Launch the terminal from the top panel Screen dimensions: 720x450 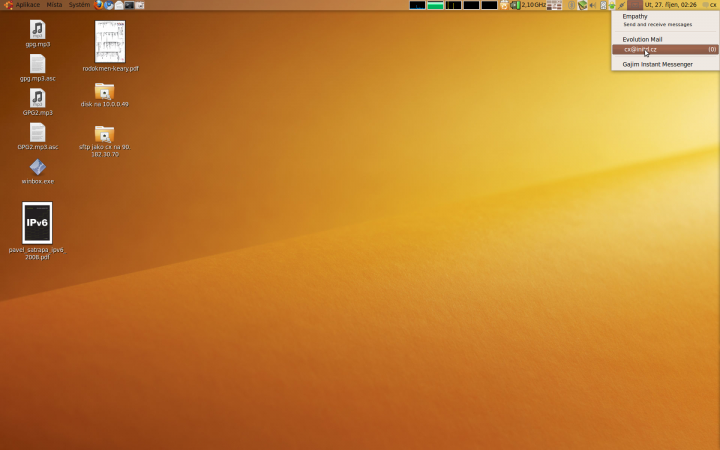click(x=129, y=5)
